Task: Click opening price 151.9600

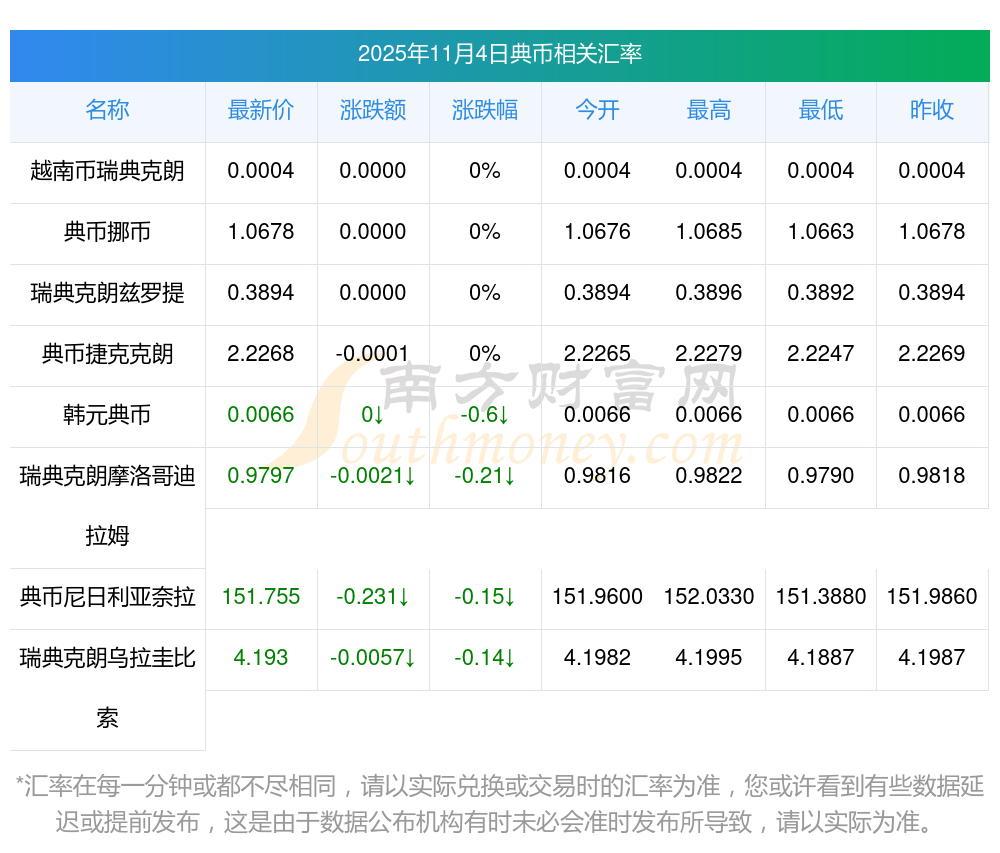Action: coord(597,597)
